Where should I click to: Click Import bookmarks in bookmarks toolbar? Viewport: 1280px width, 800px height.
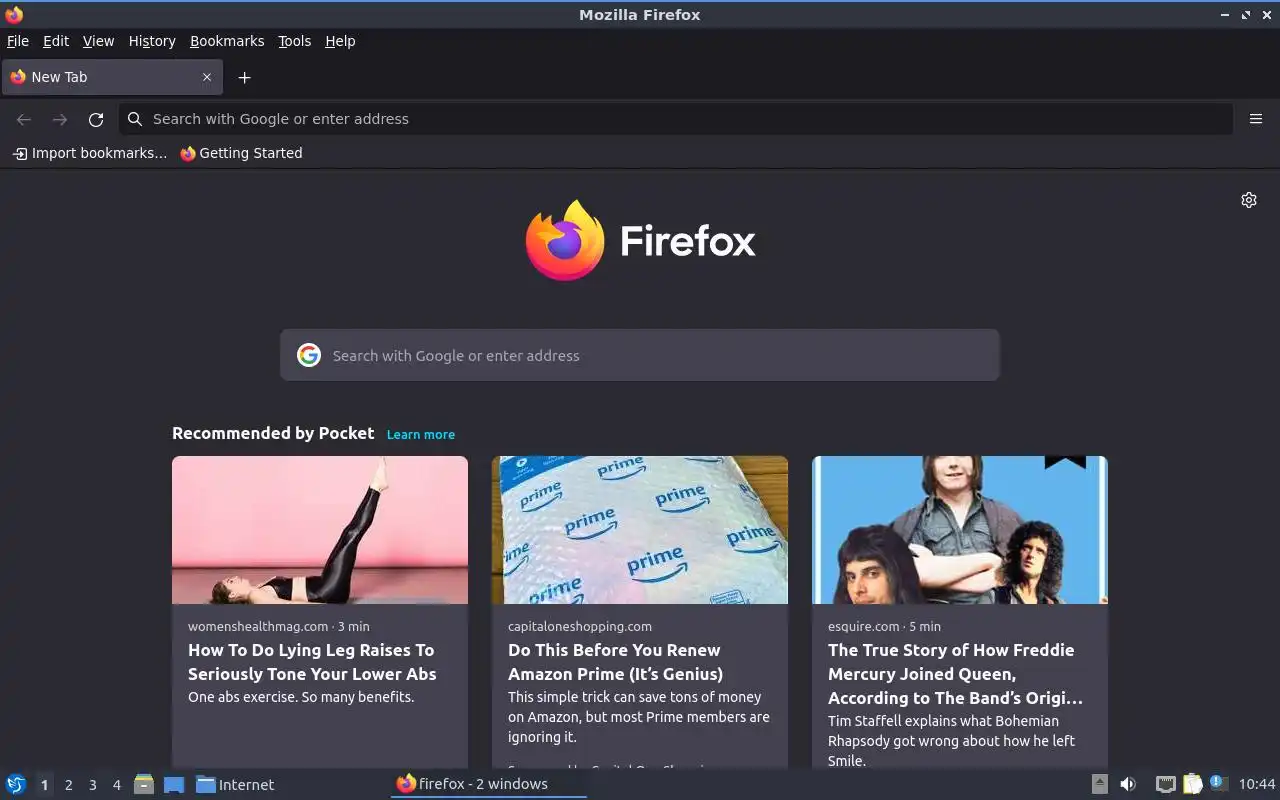click(89, 153)
